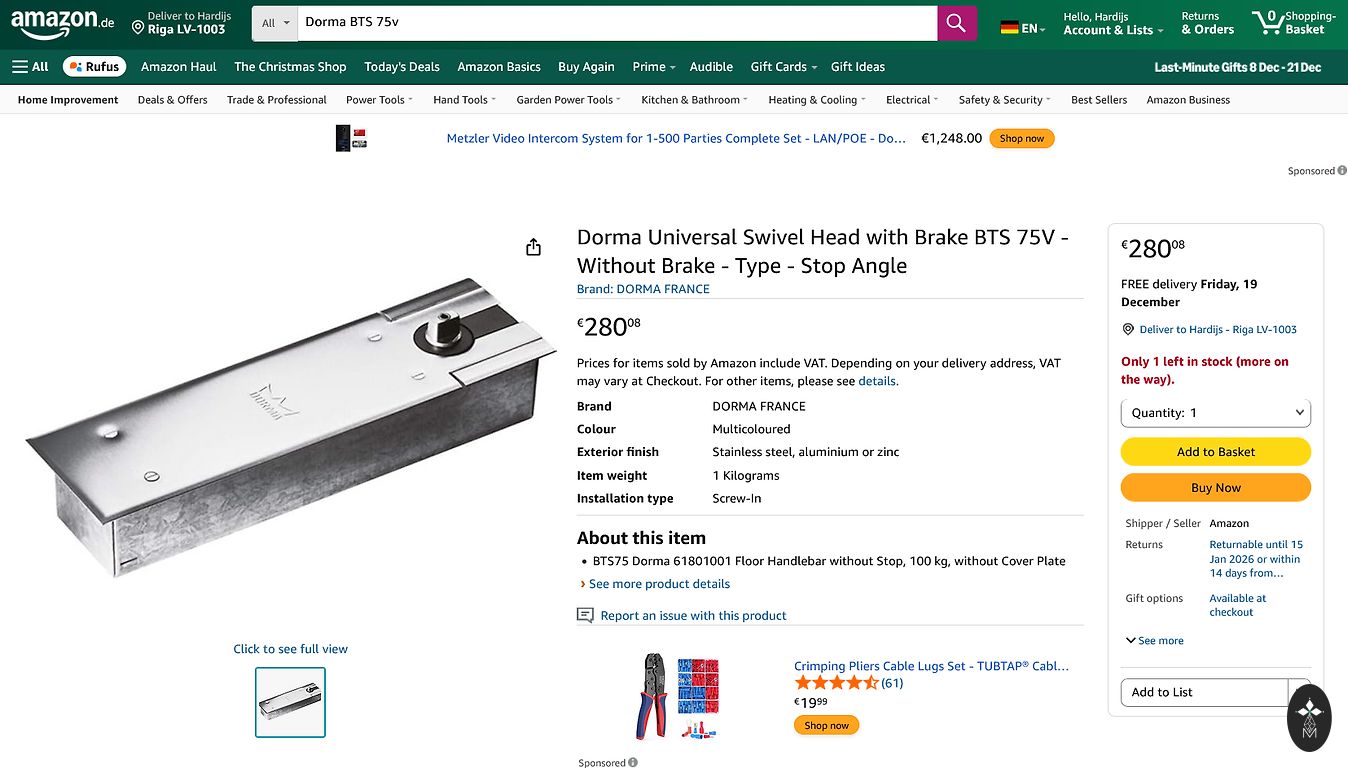Click the share icon above product image
This screenshot has height=768, width=1348.
coord(533,247)
